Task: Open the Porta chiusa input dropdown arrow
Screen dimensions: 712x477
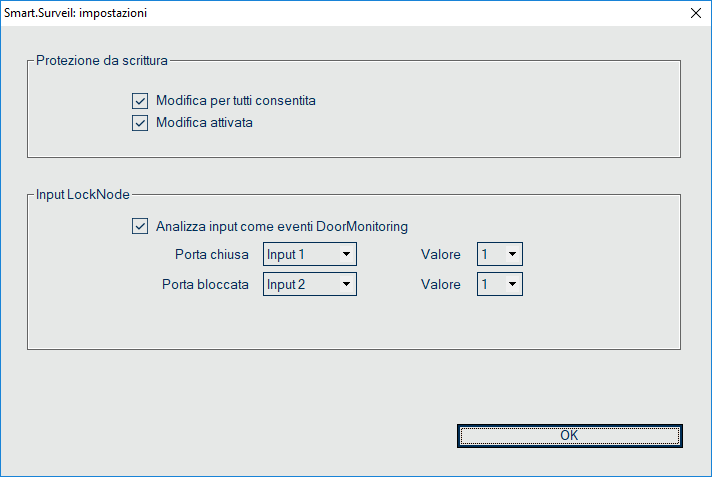Action: (346, 254)
